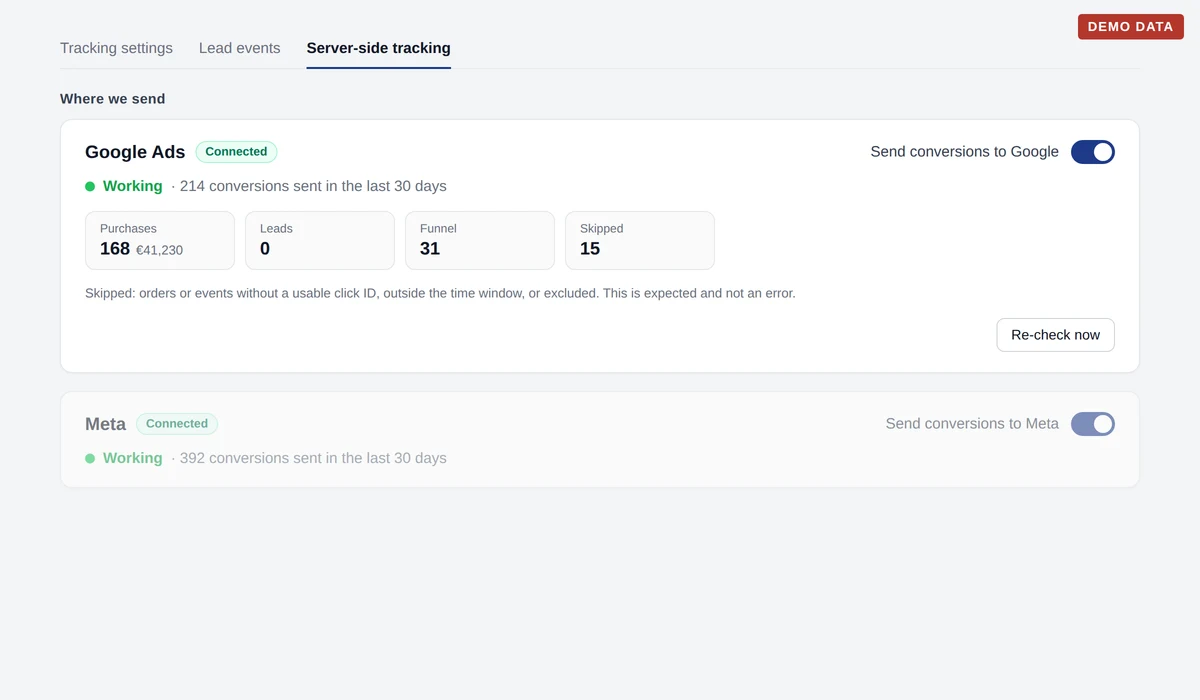Click the 'Where we send' heading
Screen dimensions: 1200x700
(x=113, y=99)
